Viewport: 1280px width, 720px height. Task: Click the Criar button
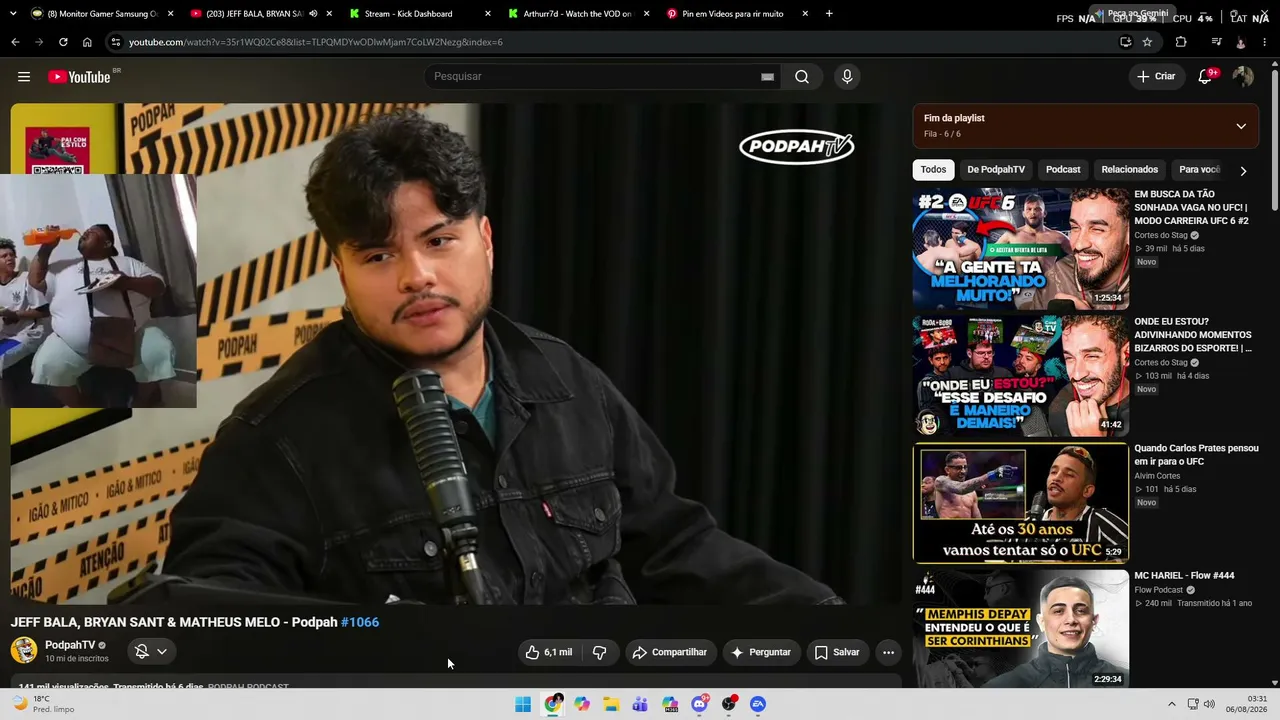(x=1156, y=77)
